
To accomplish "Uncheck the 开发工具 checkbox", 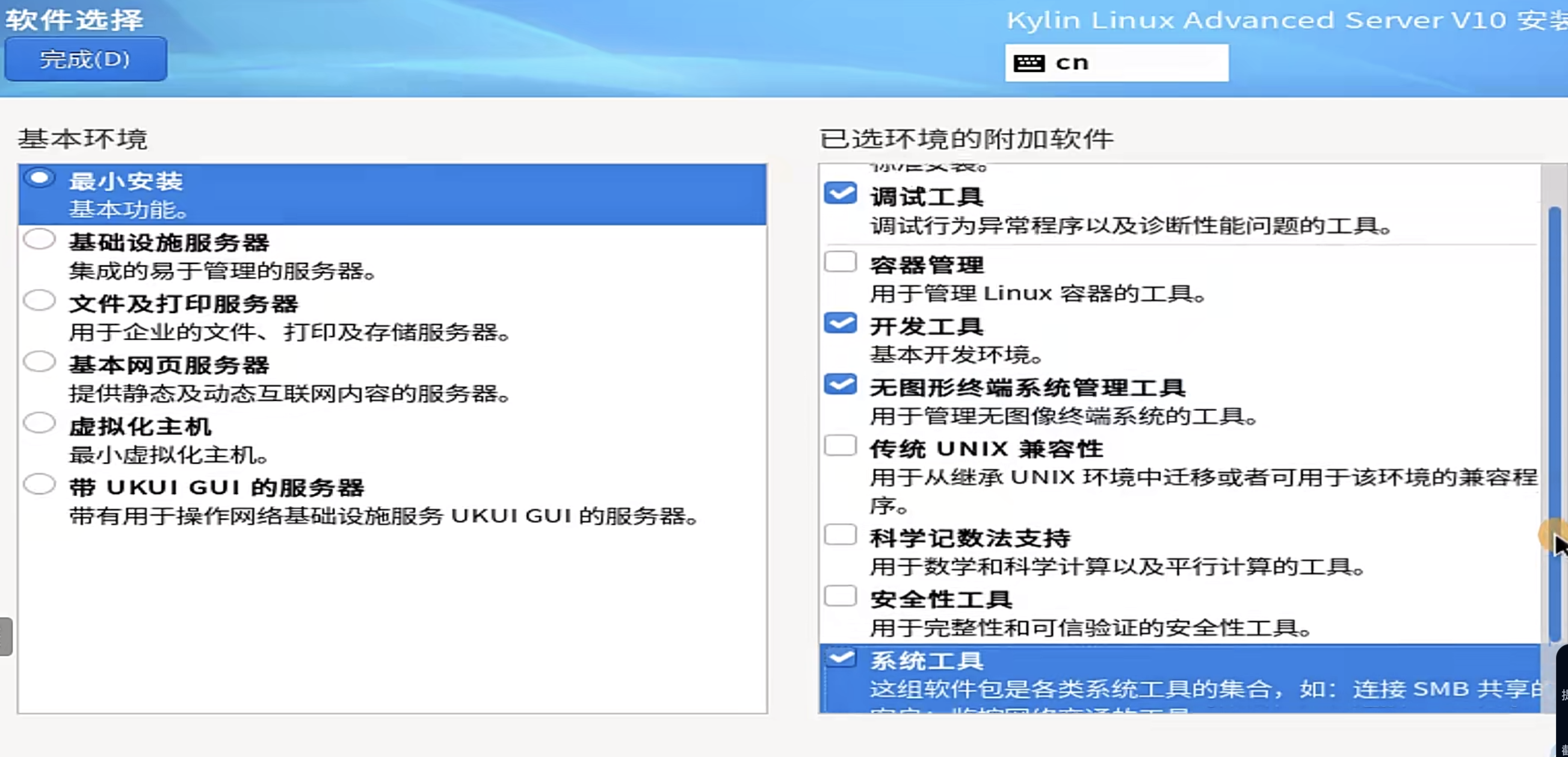I will pyautogui.click(x=841, y=323).
